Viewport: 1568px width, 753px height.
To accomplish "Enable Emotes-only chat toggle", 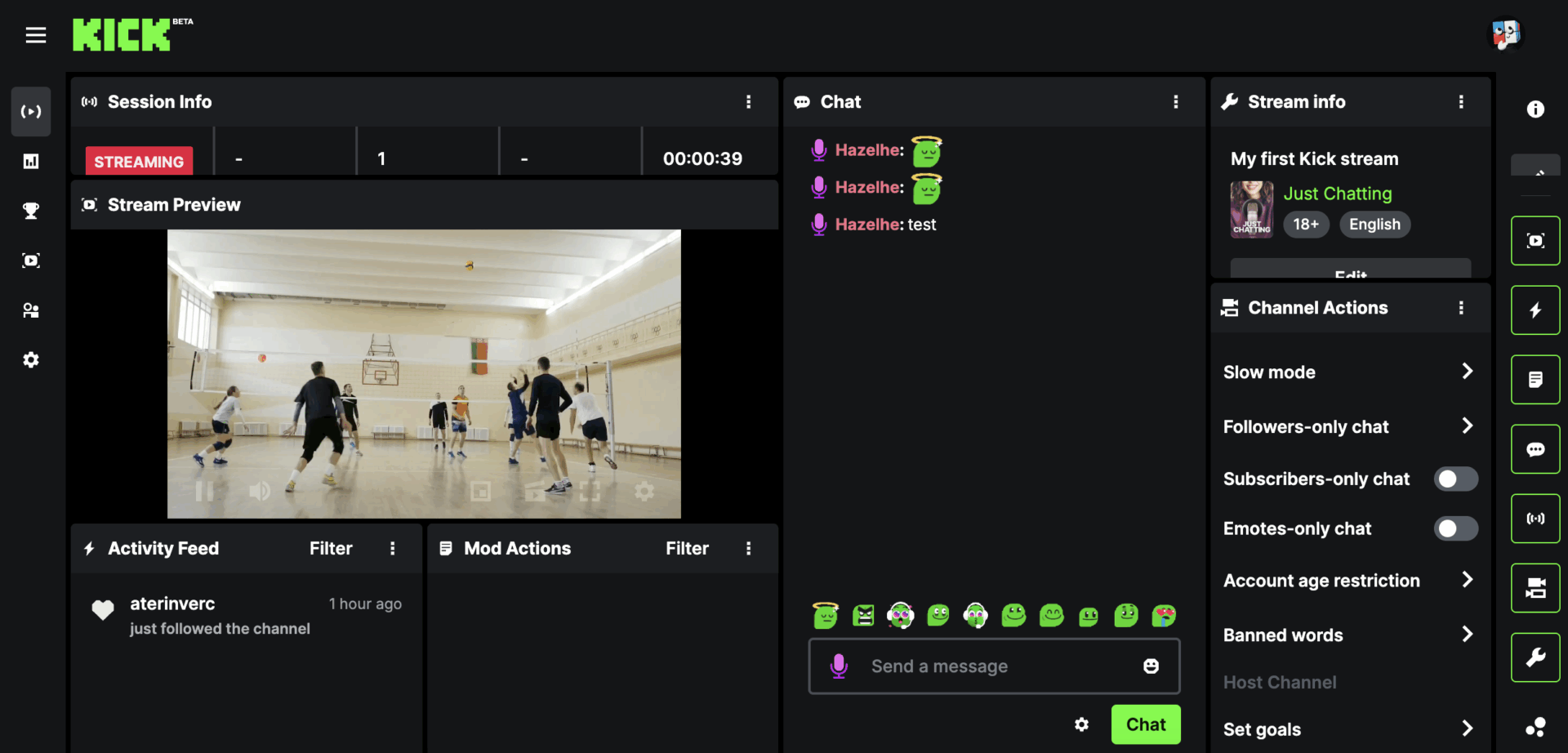I will [1455, 529].
